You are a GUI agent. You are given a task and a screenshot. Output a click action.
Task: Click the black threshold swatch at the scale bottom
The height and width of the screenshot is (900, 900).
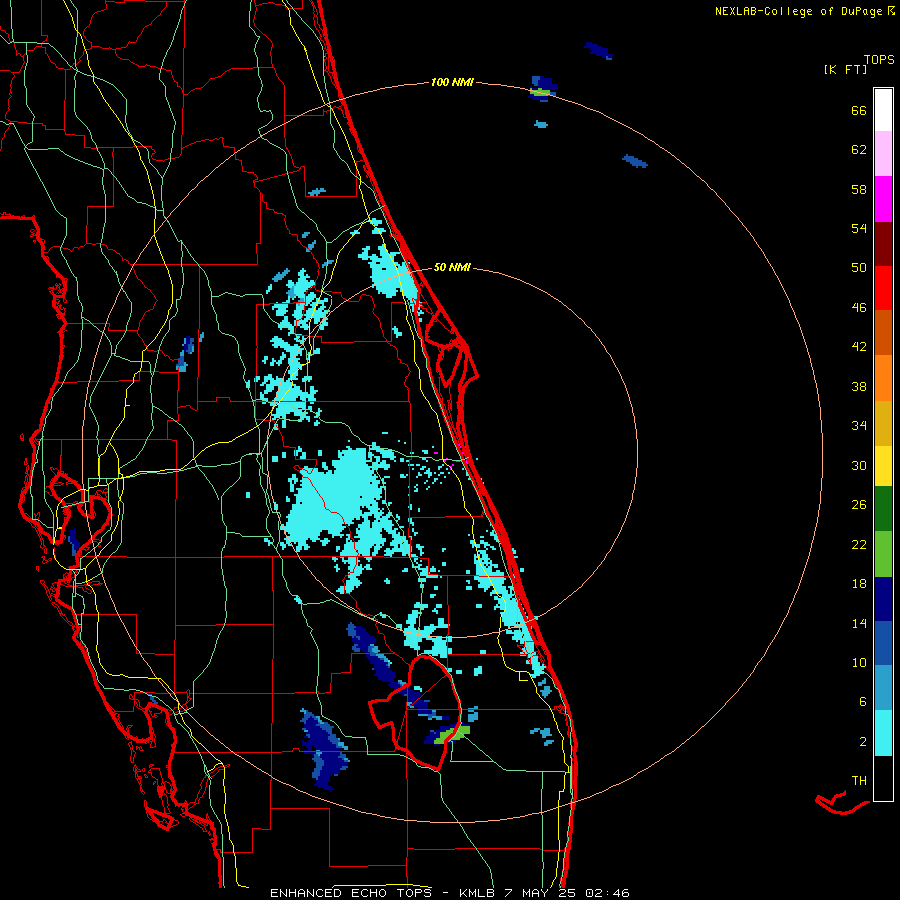[x=883, y=778]
